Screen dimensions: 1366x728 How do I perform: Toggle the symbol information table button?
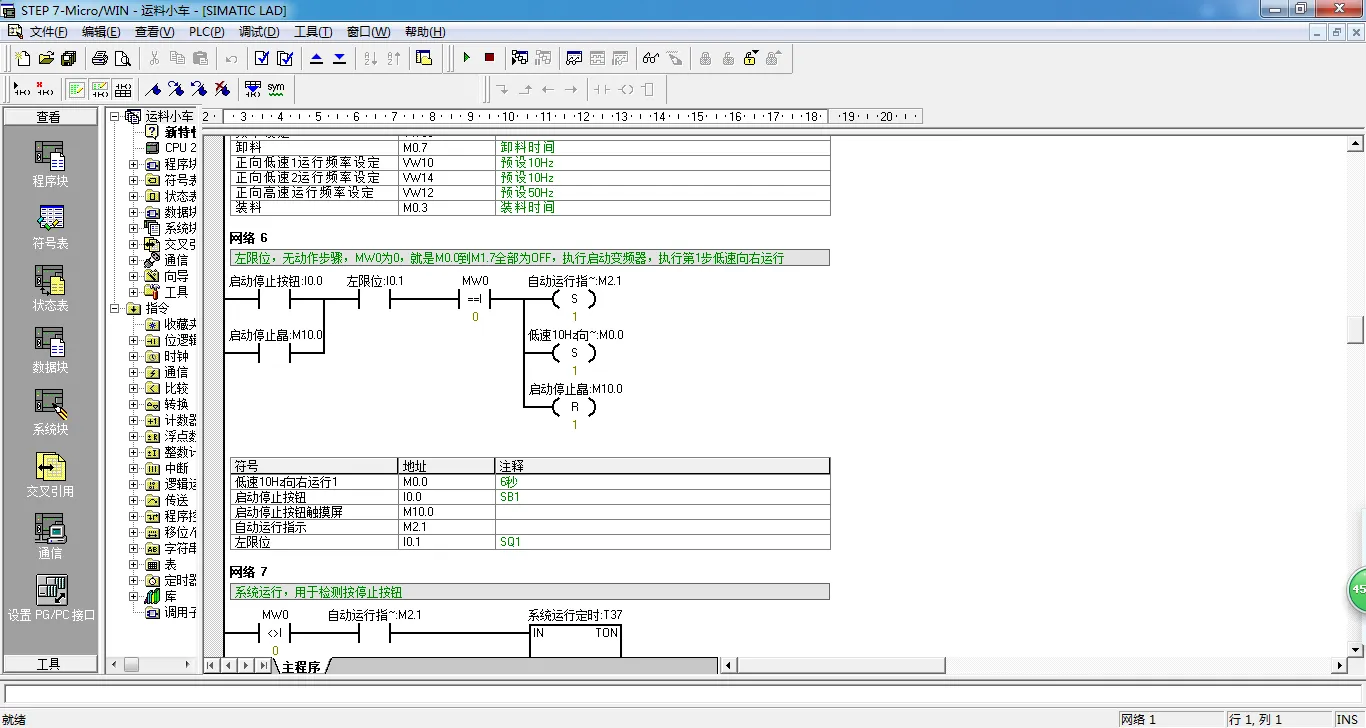click(123, 89)
